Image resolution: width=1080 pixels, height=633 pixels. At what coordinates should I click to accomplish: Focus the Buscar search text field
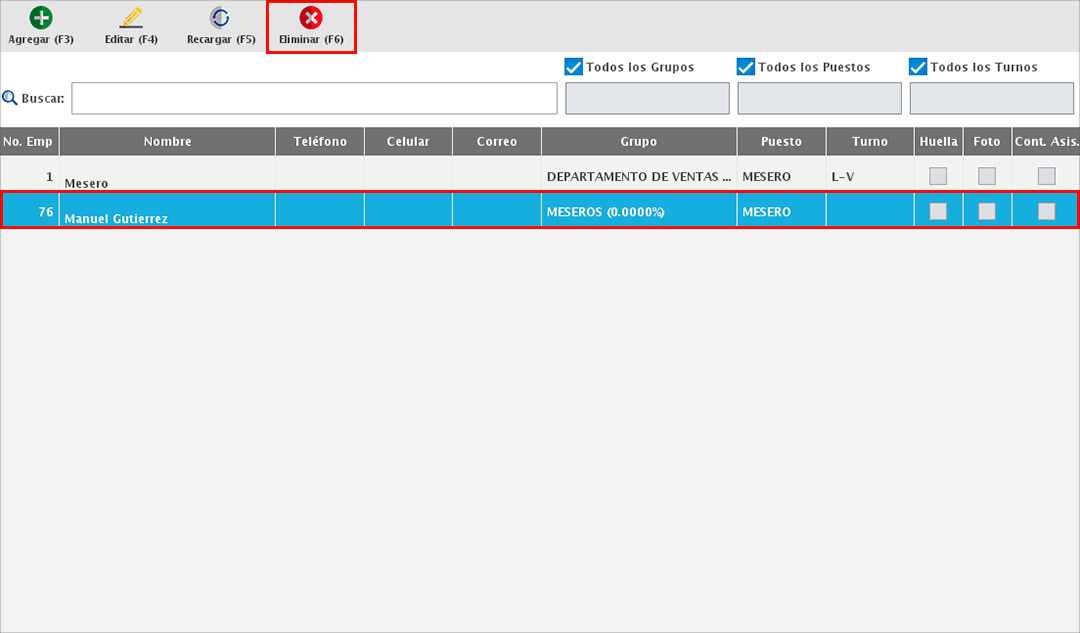click(314, 98)
